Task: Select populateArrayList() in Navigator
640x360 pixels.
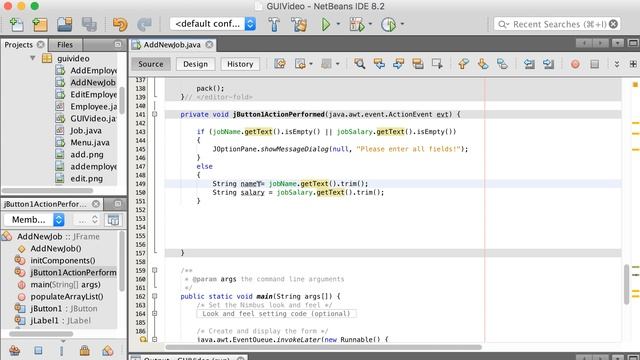Action: (x=67, y=297)
